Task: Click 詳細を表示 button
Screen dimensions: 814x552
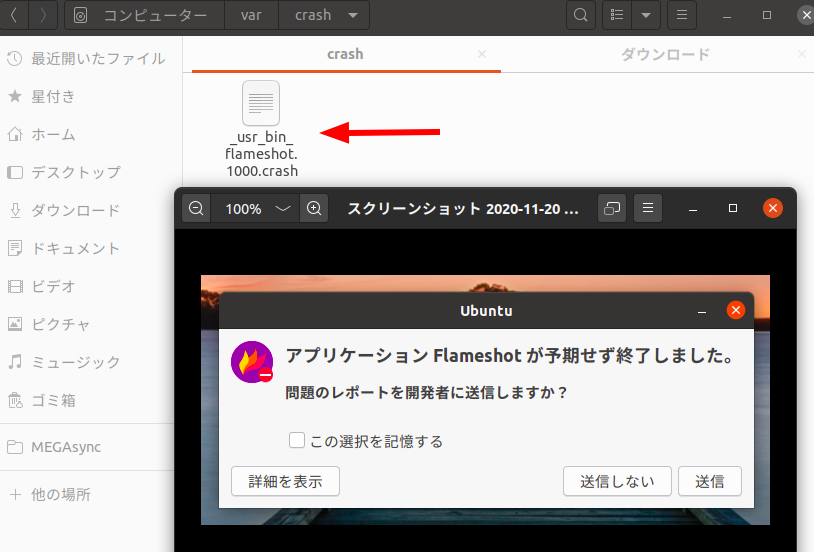Action: (286, 481)
